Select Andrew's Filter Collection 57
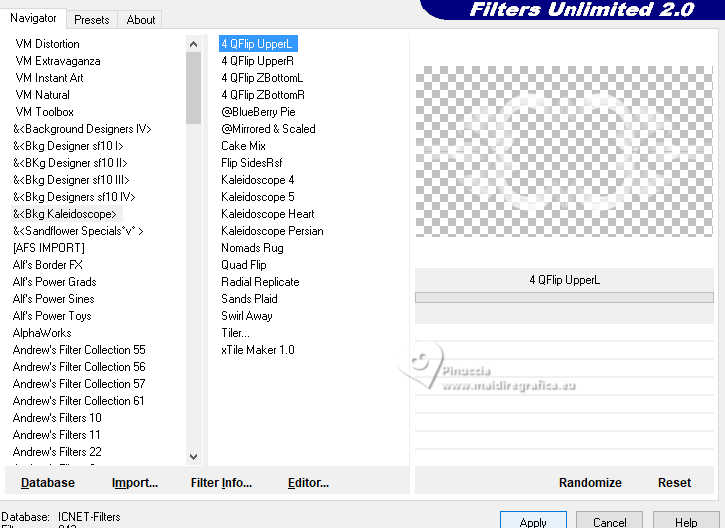Screen dimensions: 725x528 coord(79,384)
